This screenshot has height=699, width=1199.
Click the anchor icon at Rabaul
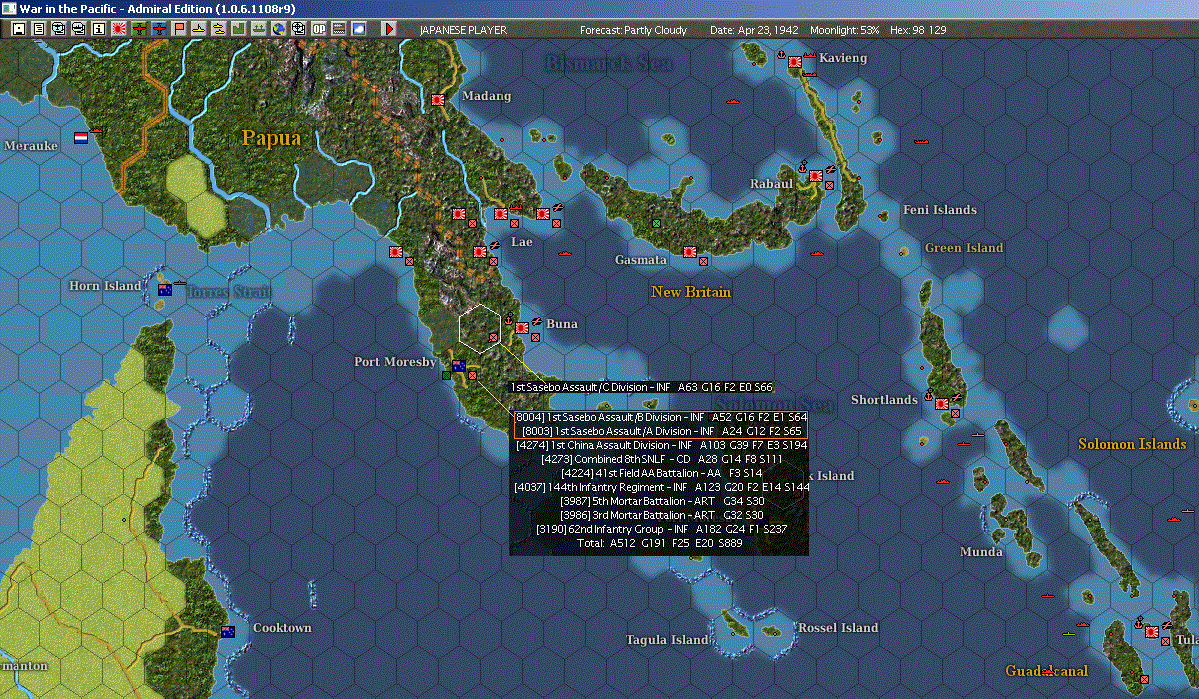(x=803, y=167)
